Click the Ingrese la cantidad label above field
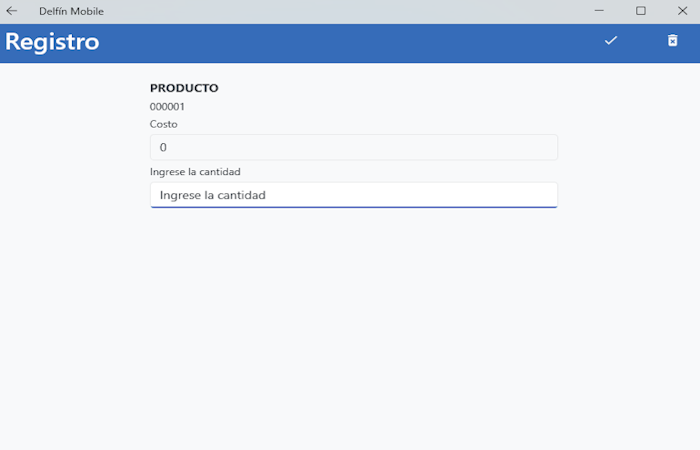Screen dimensions: 700x450 click(x=195, y=172)
